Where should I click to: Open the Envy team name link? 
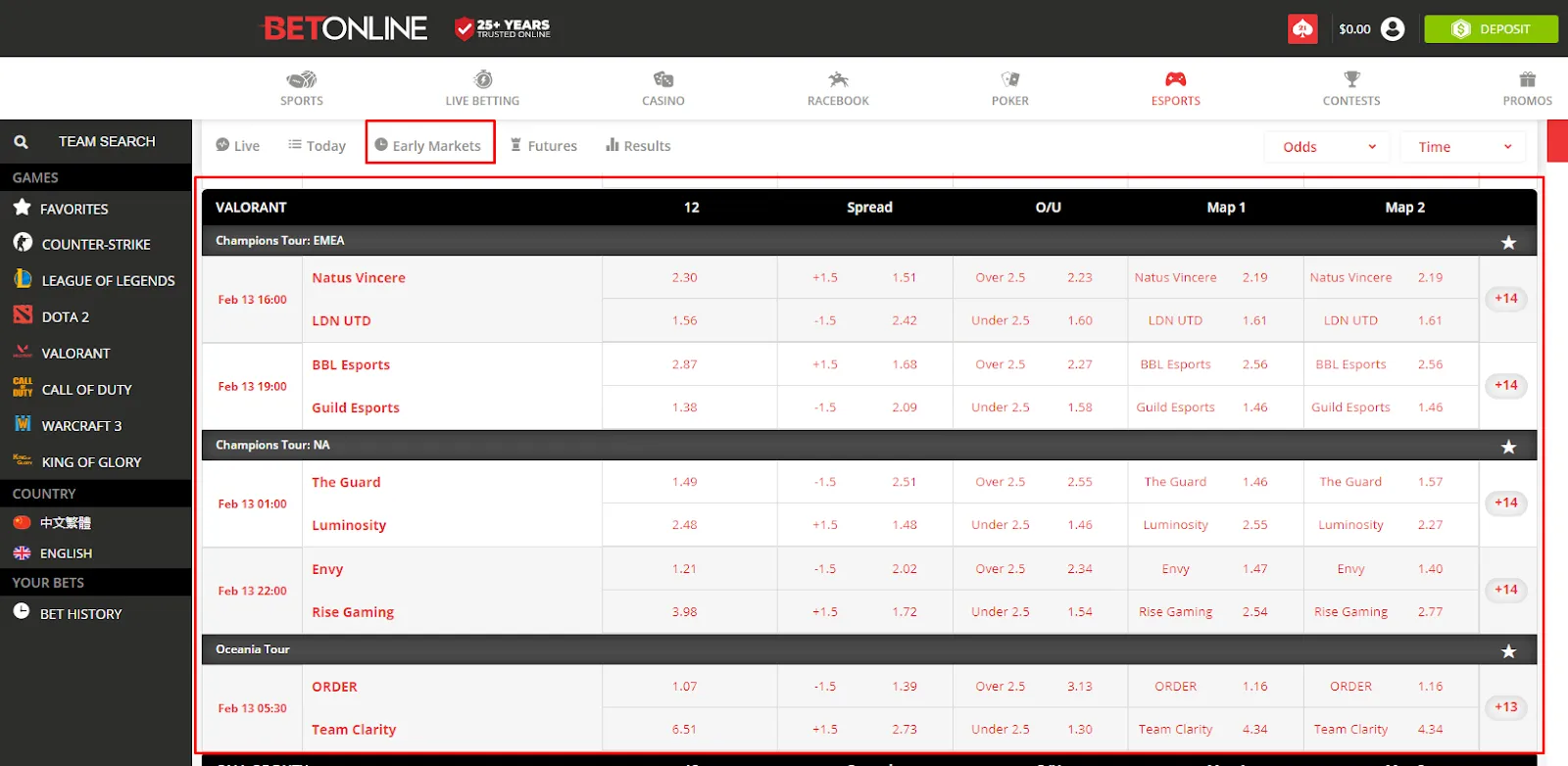tap(327, 569)
